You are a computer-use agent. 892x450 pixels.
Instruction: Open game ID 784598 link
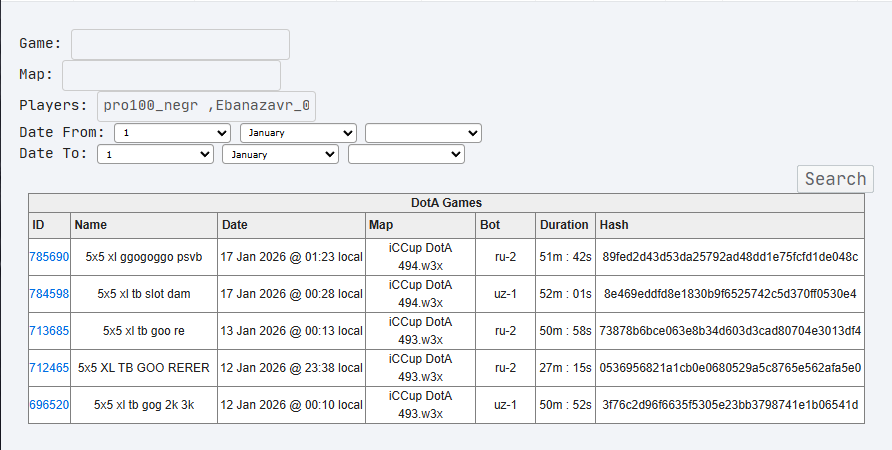point(49,294)
